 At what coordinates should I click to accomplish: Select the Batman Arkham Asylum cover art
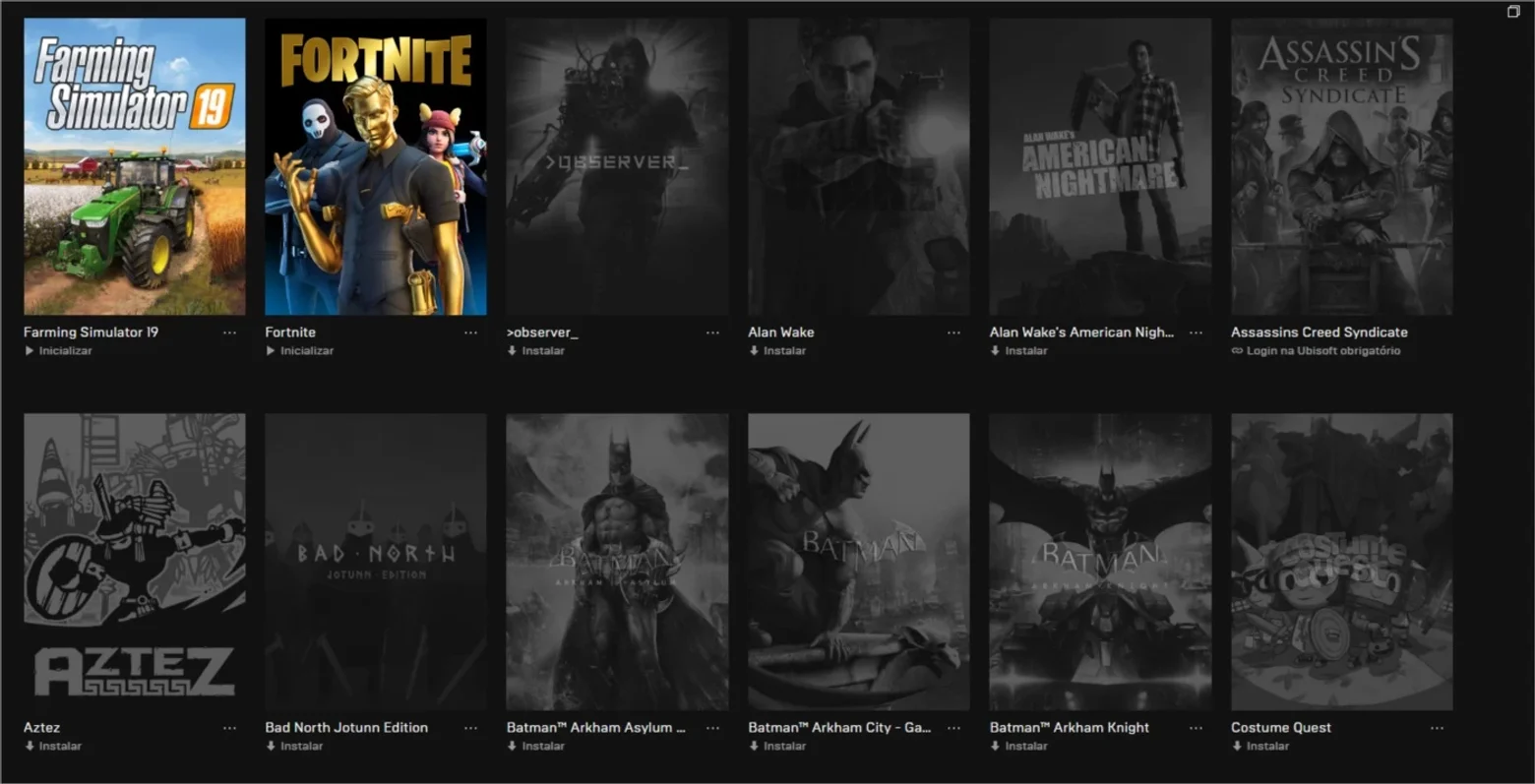coord(618,562)
